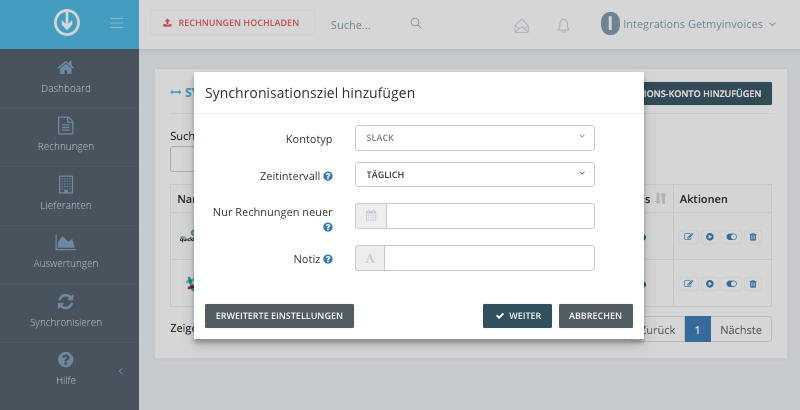Screen dimensions: 800x410
Task: Open Rechnungen in sidebar
Action: click(66, 137)
